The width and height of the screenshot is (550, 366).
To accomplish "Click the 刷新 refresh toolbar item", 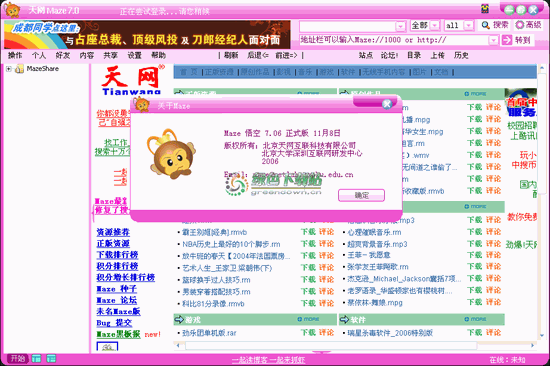I will coord(231,55).
